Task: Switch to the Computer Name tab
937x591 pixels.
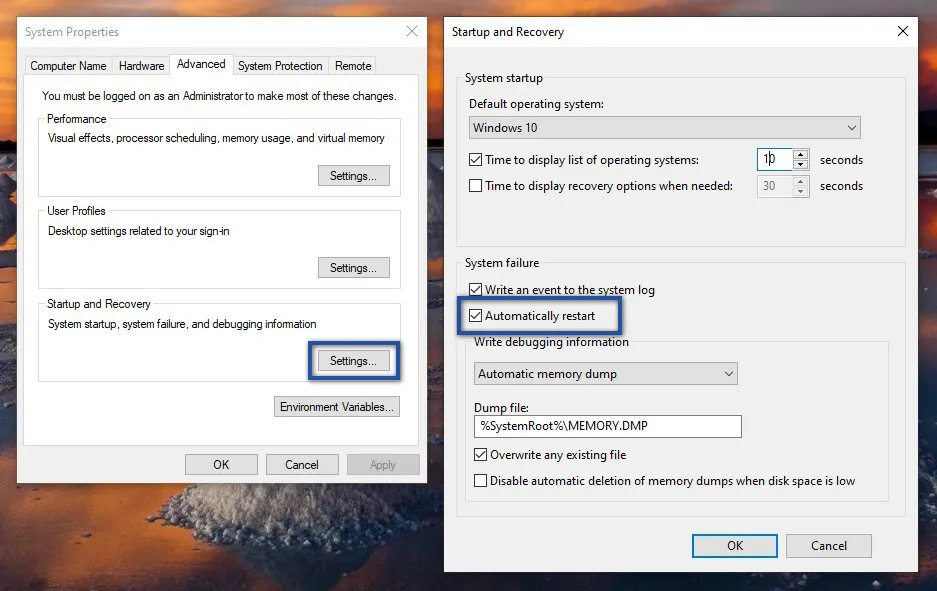Action: coord(67,65)
